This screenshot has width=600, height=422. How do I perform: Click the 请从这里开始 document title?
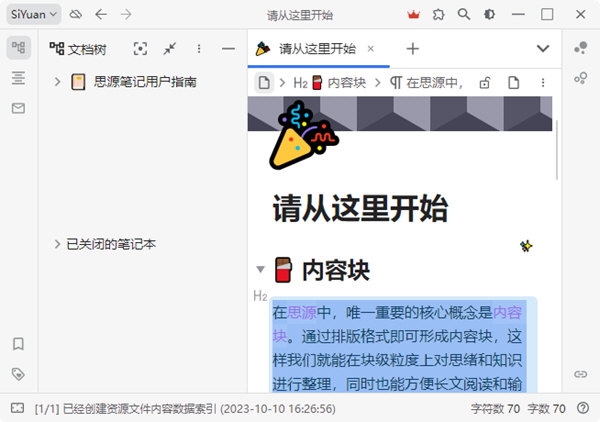coord(360,209)
